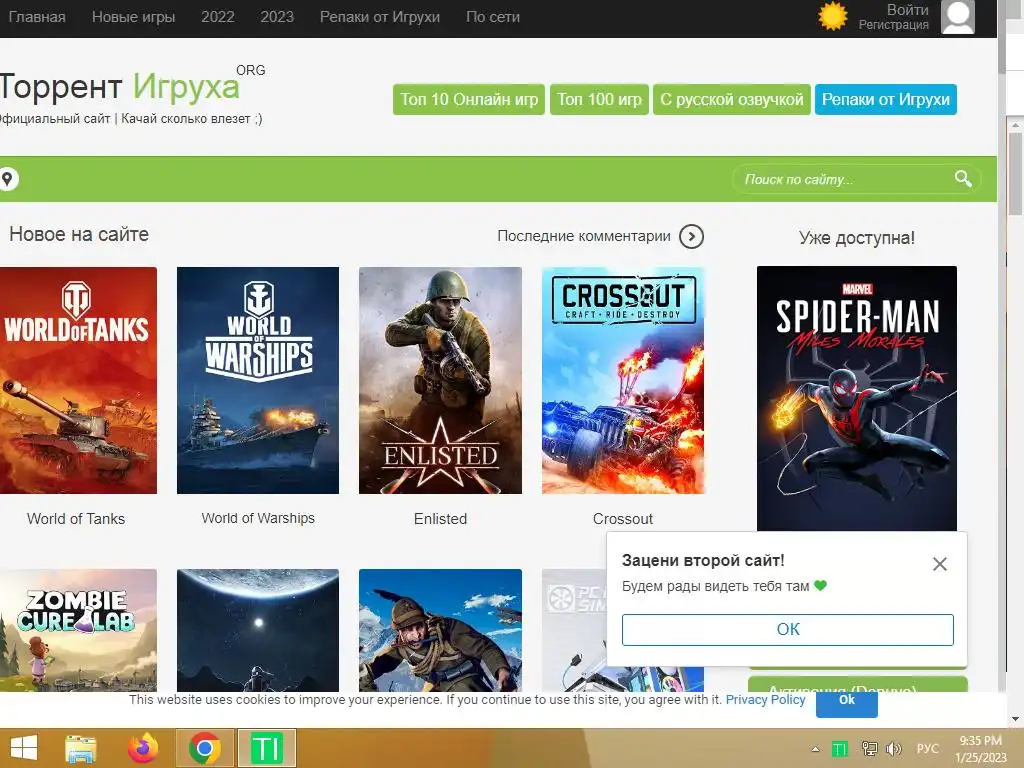Open the taskbar clock and date

[x=980, y=748]
